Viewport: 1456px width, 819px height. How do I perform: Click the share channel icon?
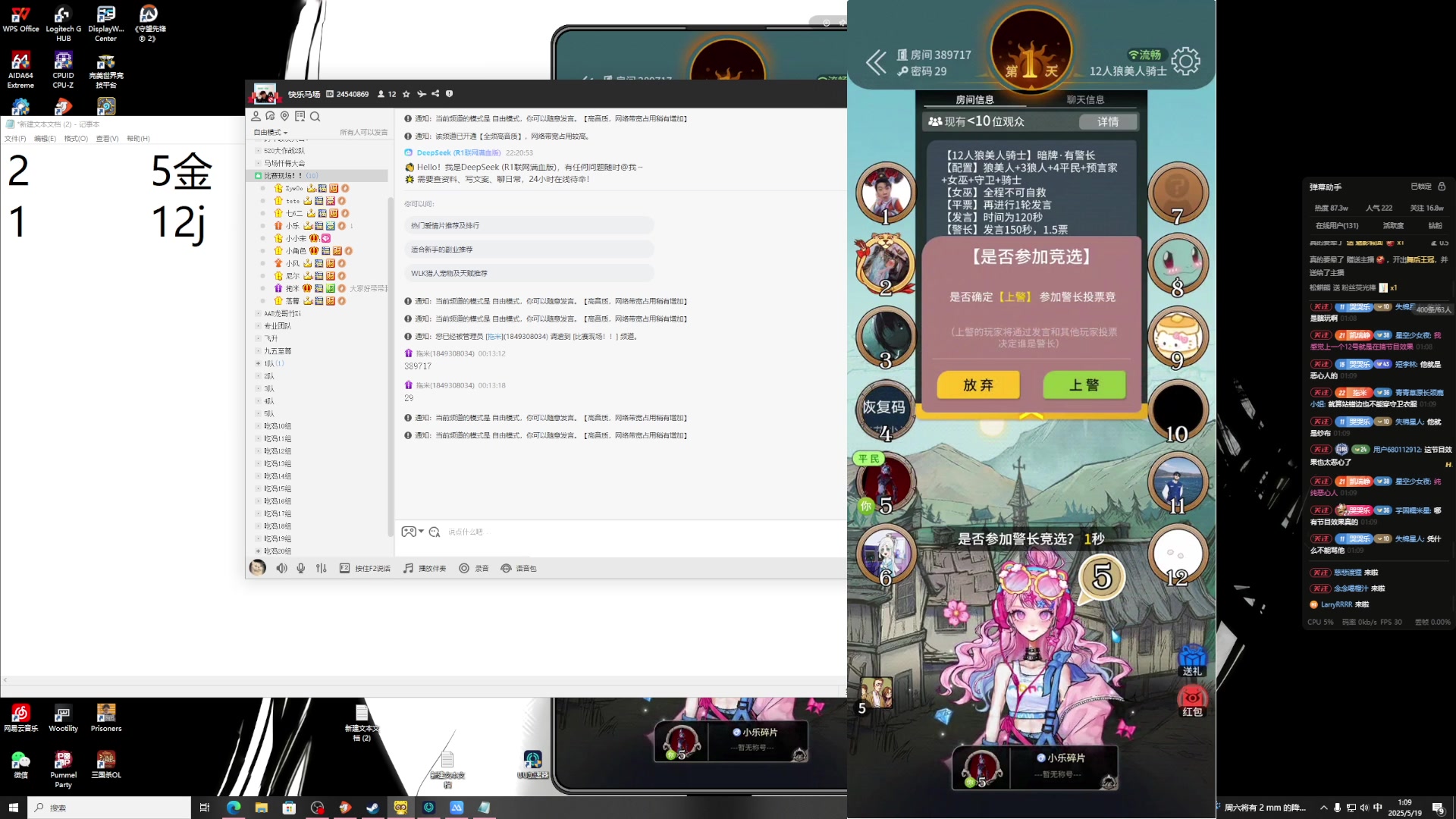(435, 94)
